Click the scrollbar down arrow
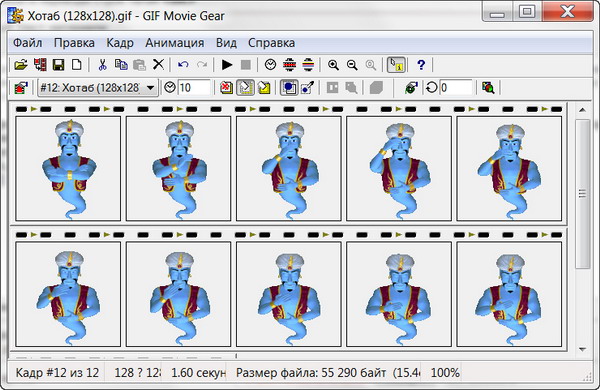The width and height of the screenshot is (600, 390). coord(582,349)
